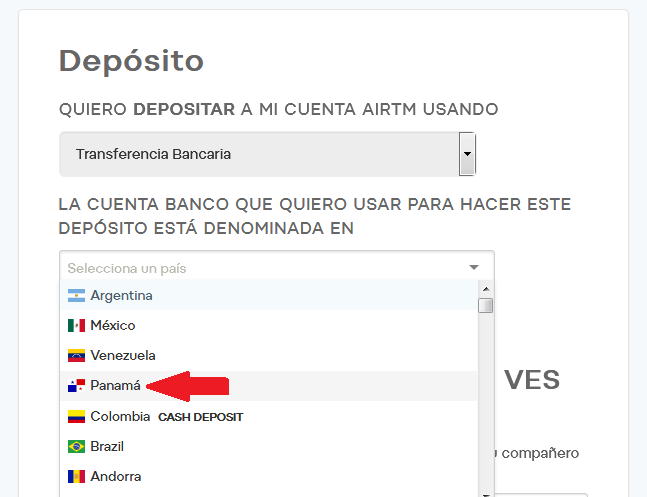Screen dimensions: 647x497
Task: Click the VES currency label
Action: 532,379
